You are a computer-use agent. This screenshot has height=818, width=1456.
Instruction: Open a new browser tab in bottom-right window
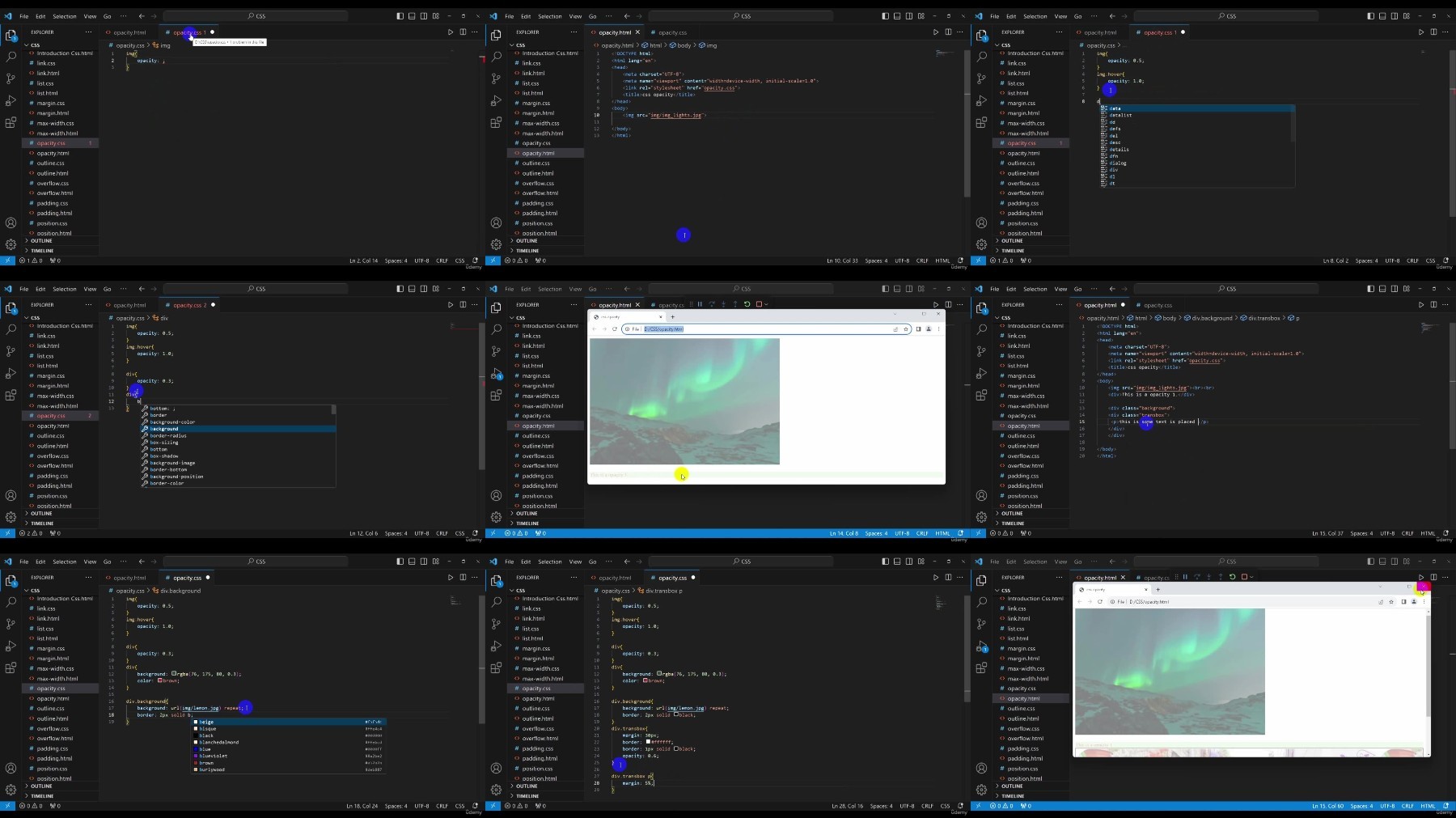(x=1158, y=589)
